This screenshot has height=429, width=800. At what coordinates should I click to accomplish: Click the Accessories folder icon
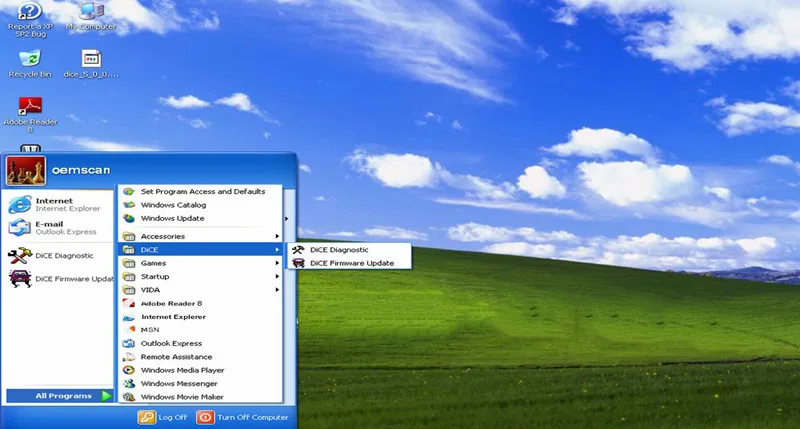pyautogui.click(x=129, y=236)
